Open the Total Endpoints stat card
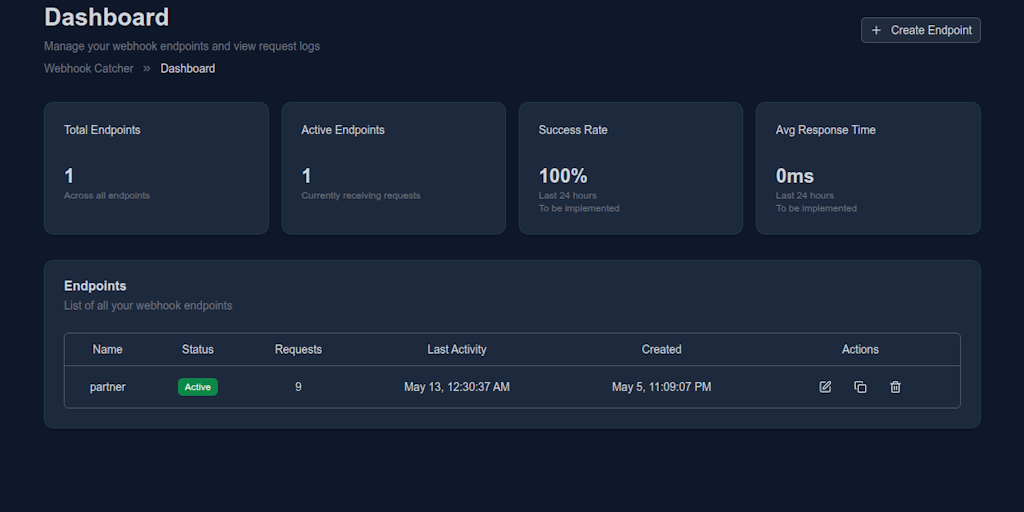The height and width of the screenshot is (512, 1024). point(156,168)
